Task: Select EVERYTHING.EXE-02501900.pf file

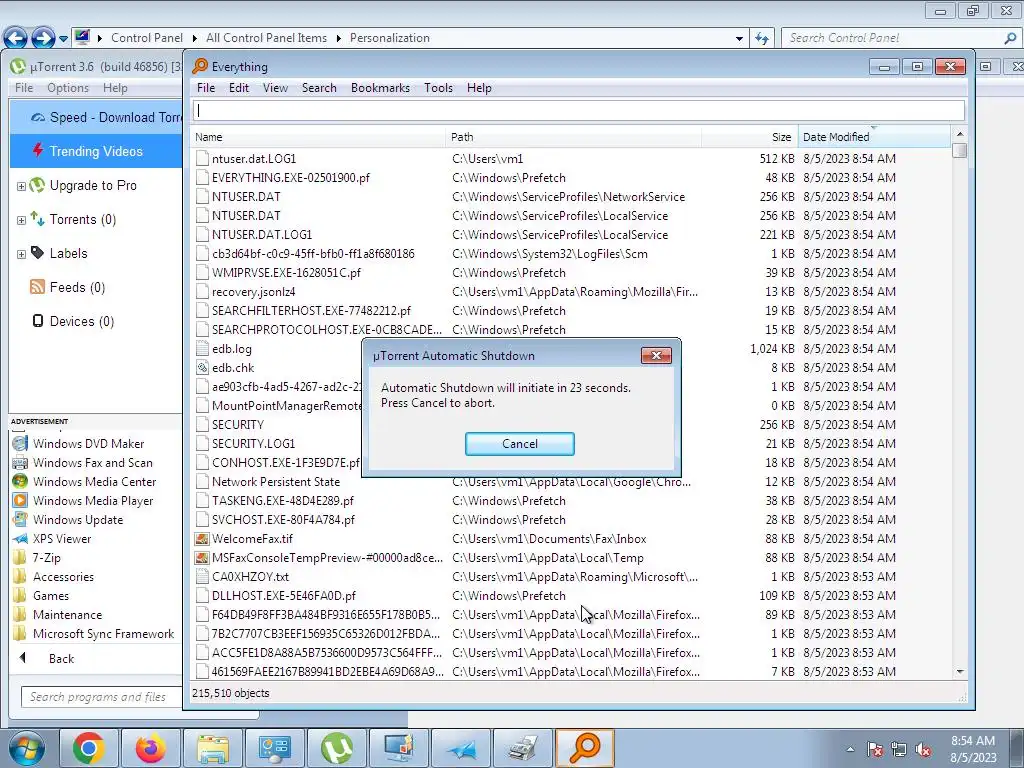Action: (x=291, y=178)
